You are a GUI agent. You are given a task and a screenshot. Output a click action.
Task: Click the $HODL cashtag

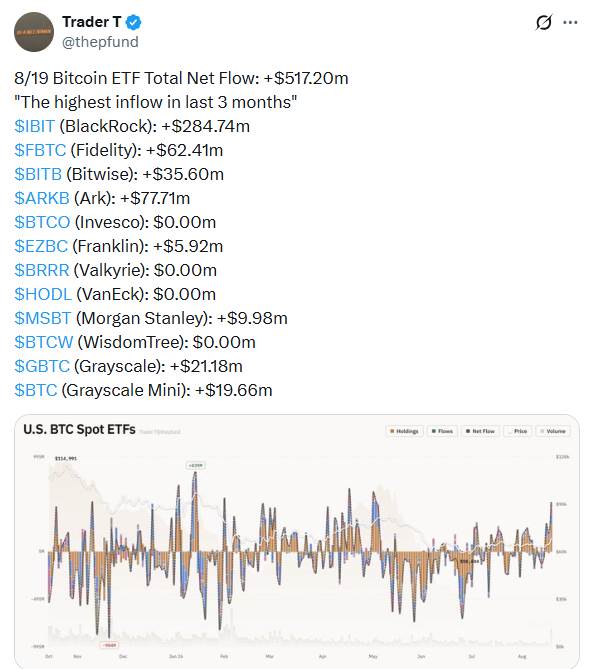pyautogui.click(x=43, y=294)
